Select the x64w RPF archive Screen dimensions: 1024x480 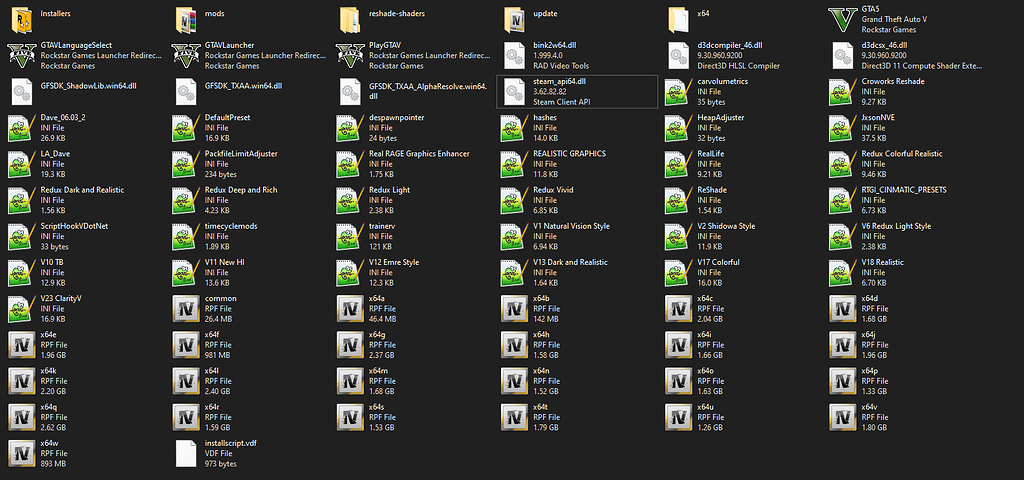pos(22,452)
